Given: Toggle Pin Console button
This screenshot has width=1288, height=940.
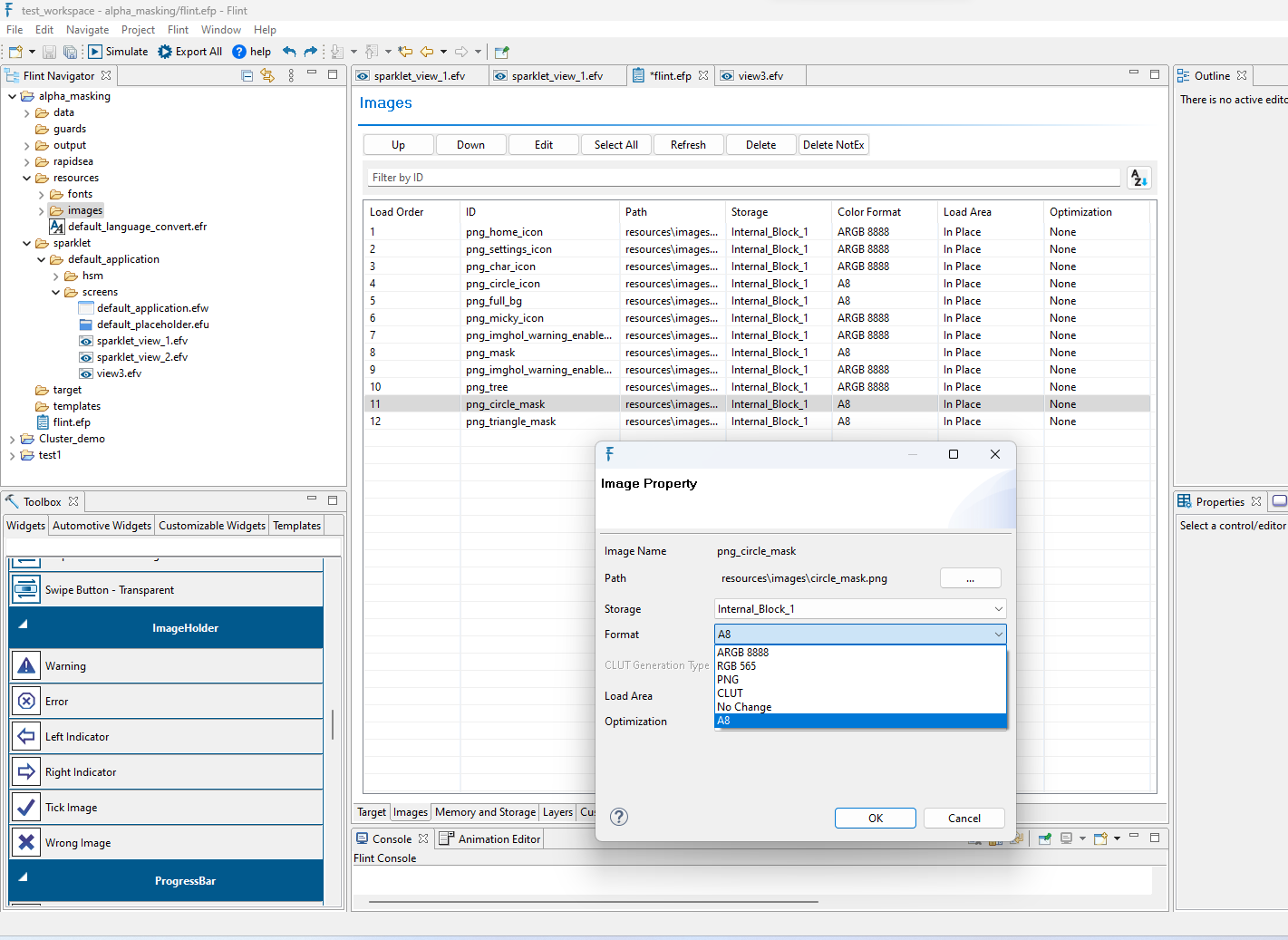Looking at the screenshot, I should [x=1044, y=838].
